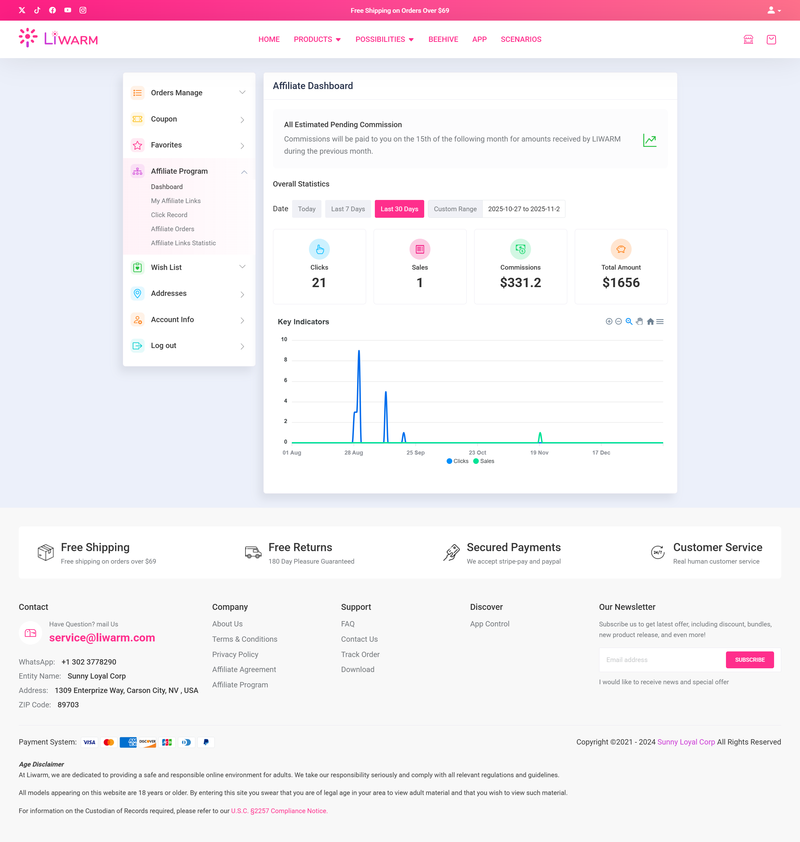800x842 pixels.
Task: Zoom out on the Key Indicators chart
Action: (619, 322)
